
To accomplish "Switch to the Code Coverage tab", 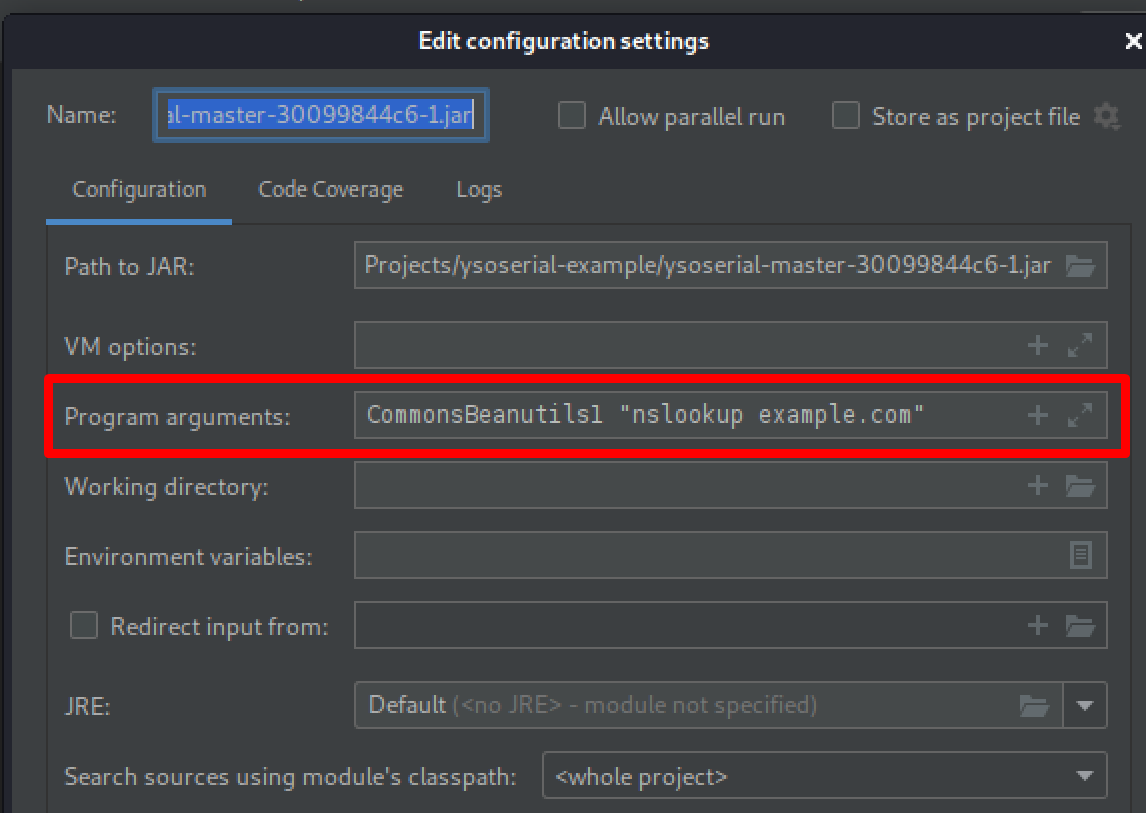I will pos(330,189).
